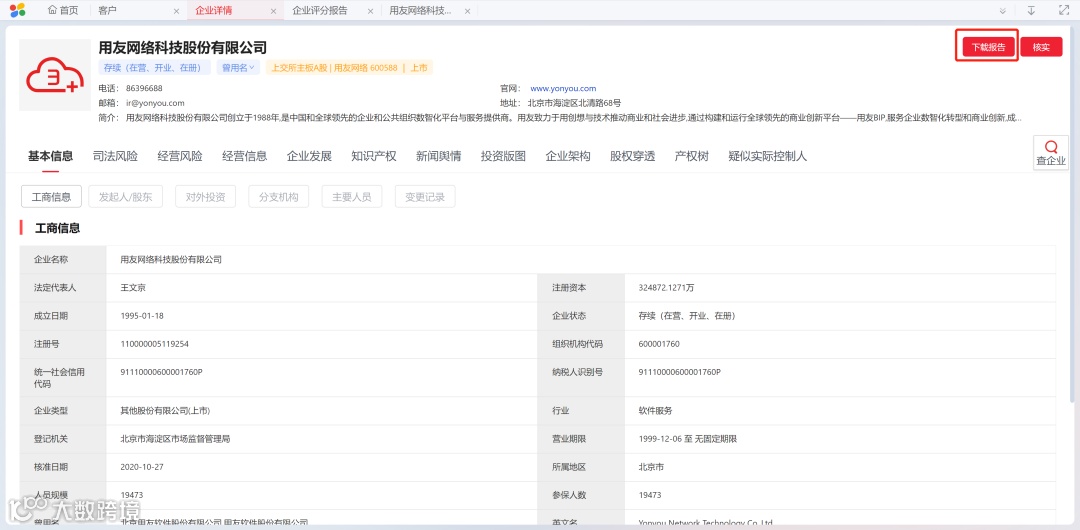Viewport: 1080px width, 530px height.
Task: Select the 企业发展 tab
Action: [x=309, y=156]
